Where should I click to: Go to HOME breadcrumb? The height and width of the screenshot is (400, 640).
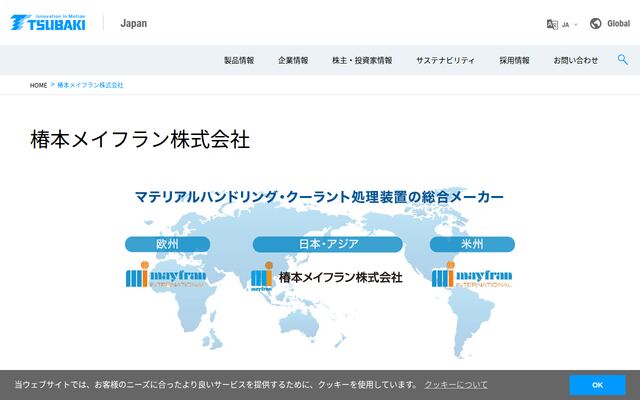tap(38, 85)
